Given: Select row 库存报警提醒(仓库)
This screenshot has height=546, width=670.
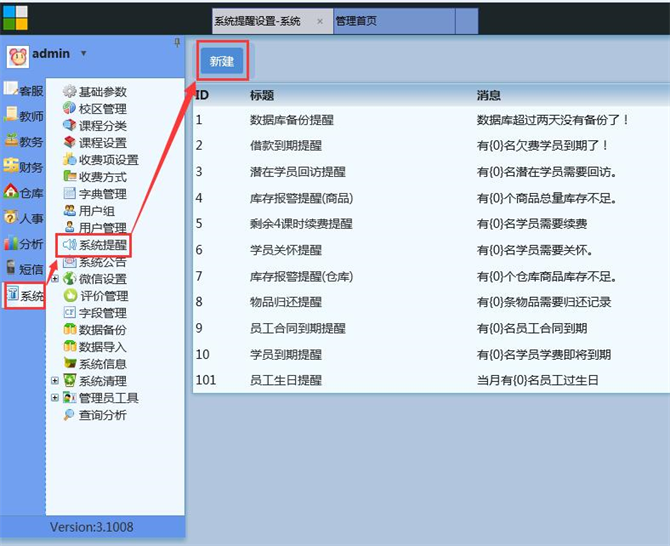Looking at the screenshot, I should click(431, 276).
